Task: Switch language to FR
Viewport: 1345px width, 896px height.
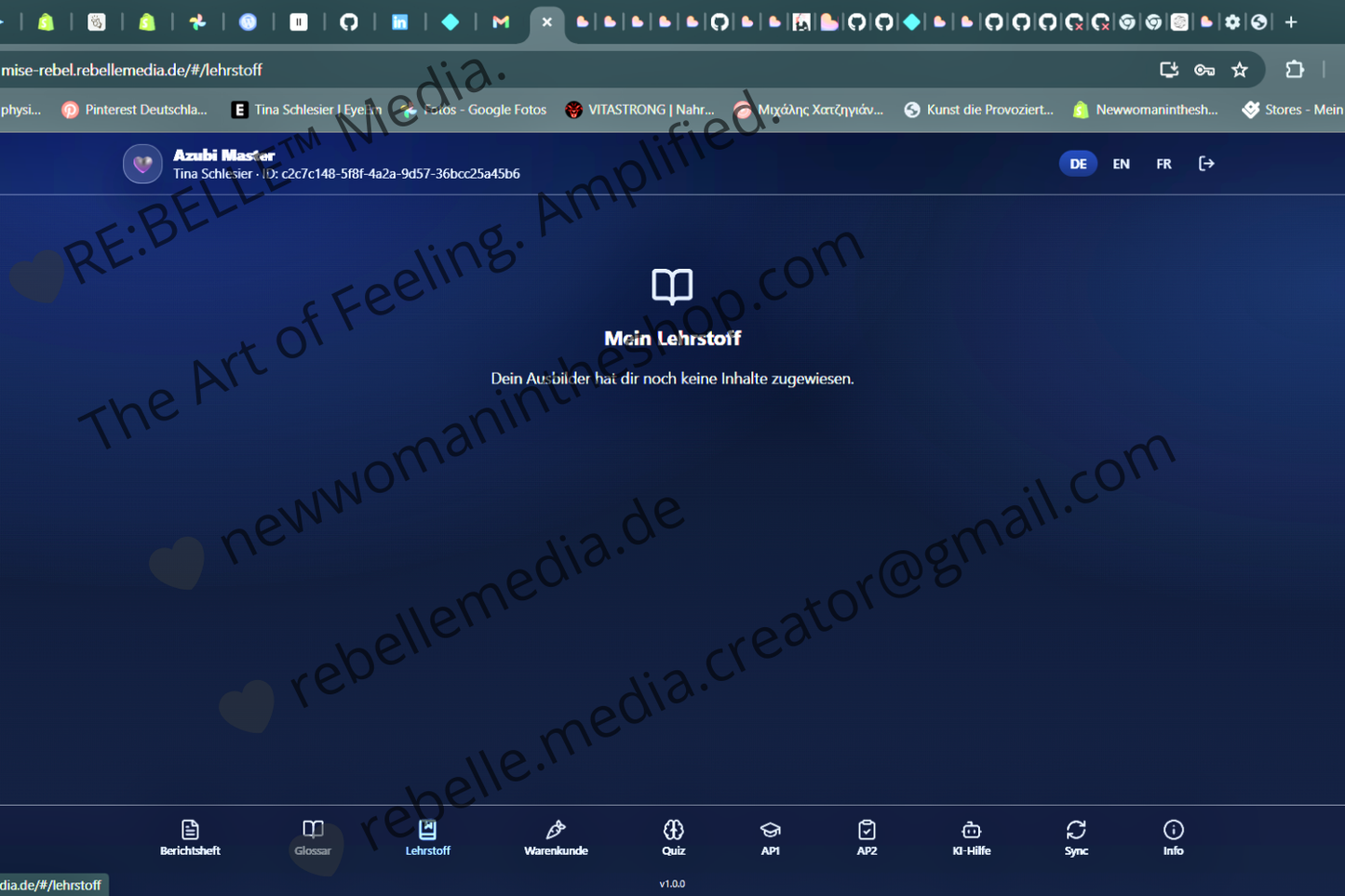Action: pos(1163,163)
